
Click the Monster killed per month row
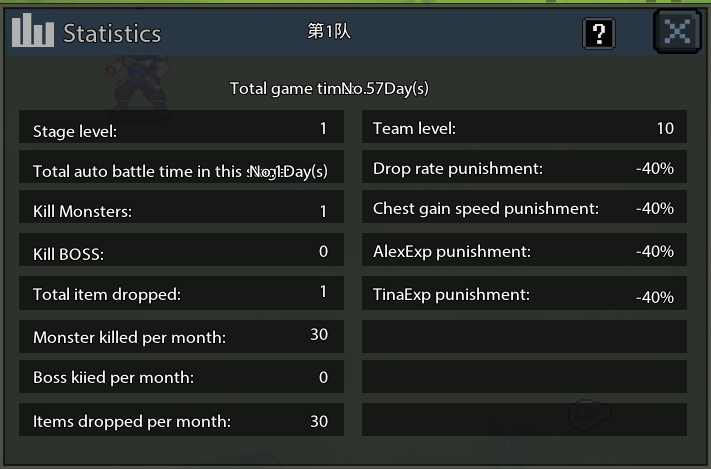pyautogui.click(x=181, y=336)
